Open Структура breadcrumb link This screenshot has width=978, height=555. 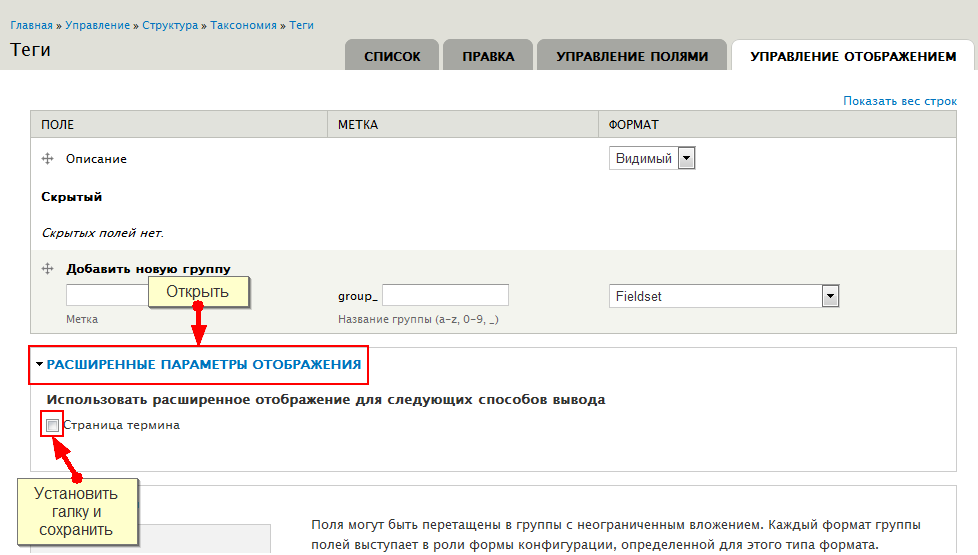170,25
